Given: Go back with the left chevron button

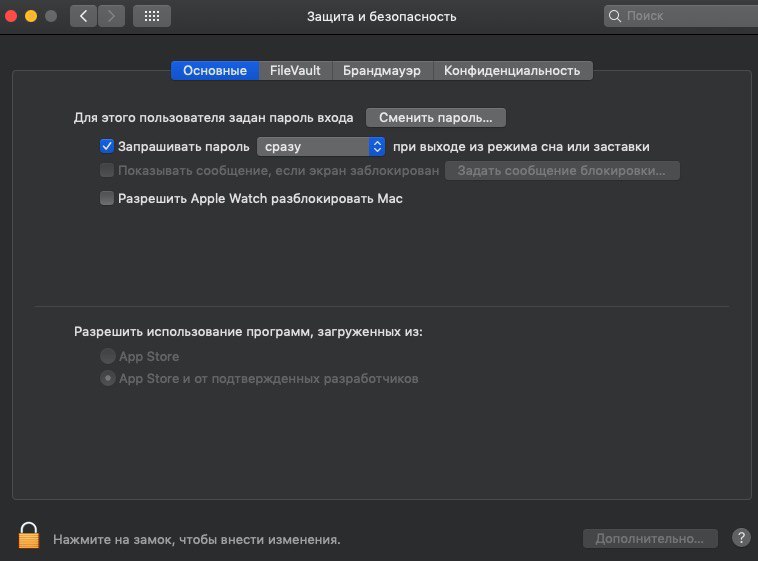Looking at the screenshot, I should click(x=83, y=16).
